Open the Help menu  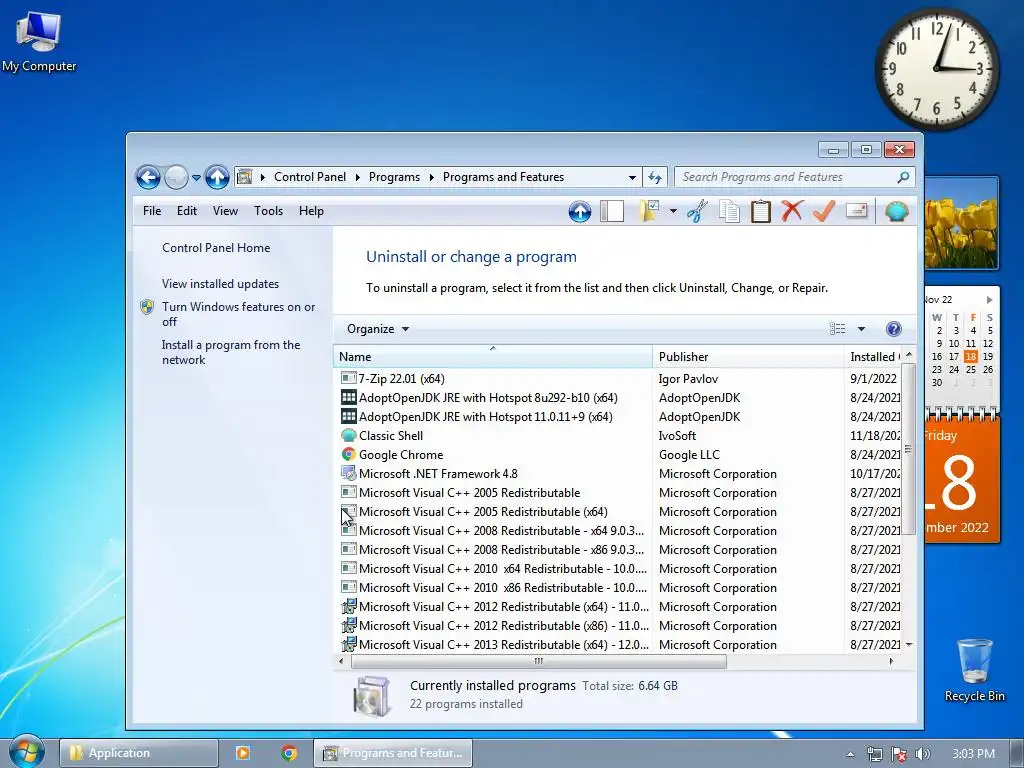(312, 211)
